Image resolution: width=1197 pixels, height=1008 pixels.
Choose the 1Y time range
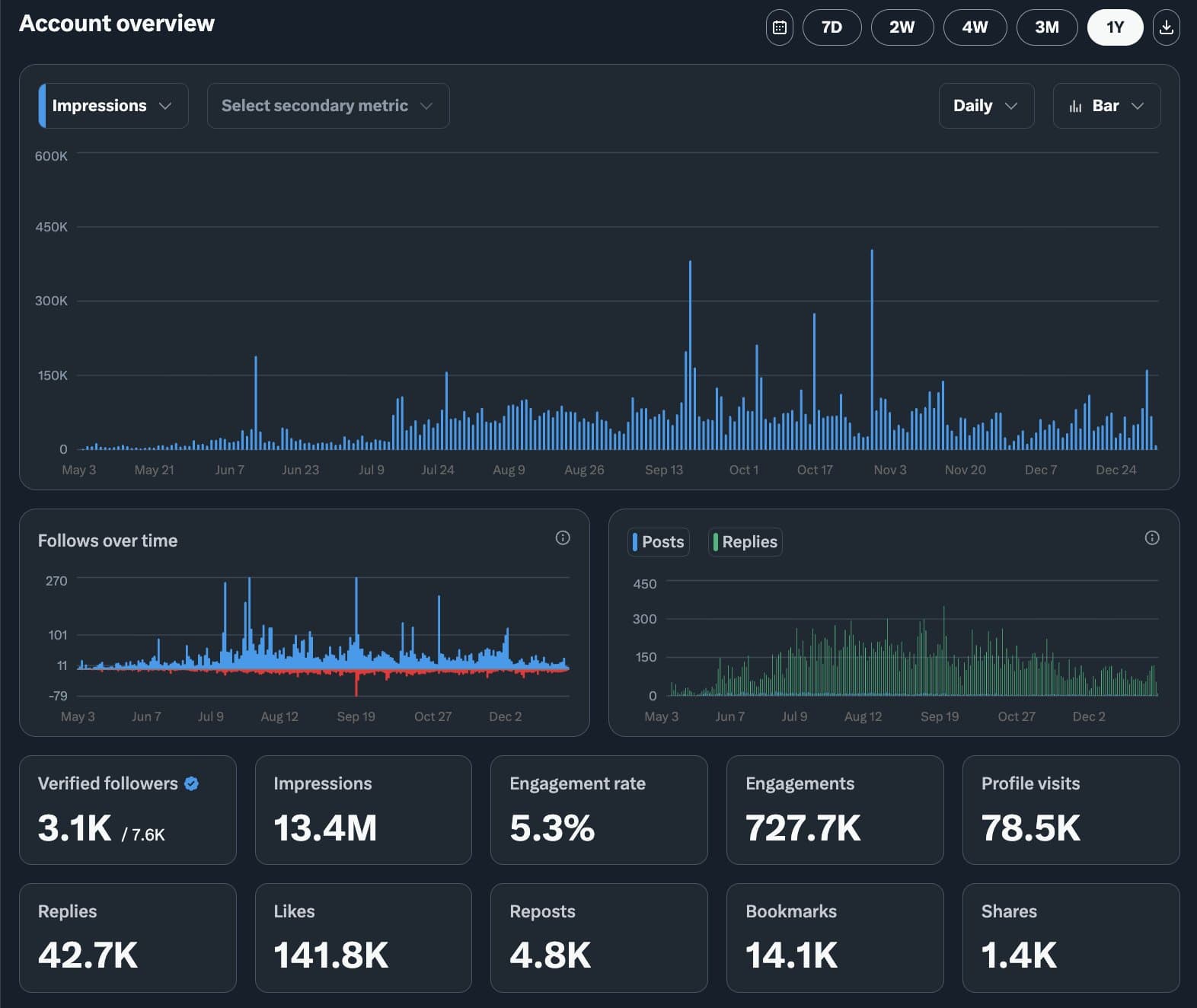(1115, 27)
